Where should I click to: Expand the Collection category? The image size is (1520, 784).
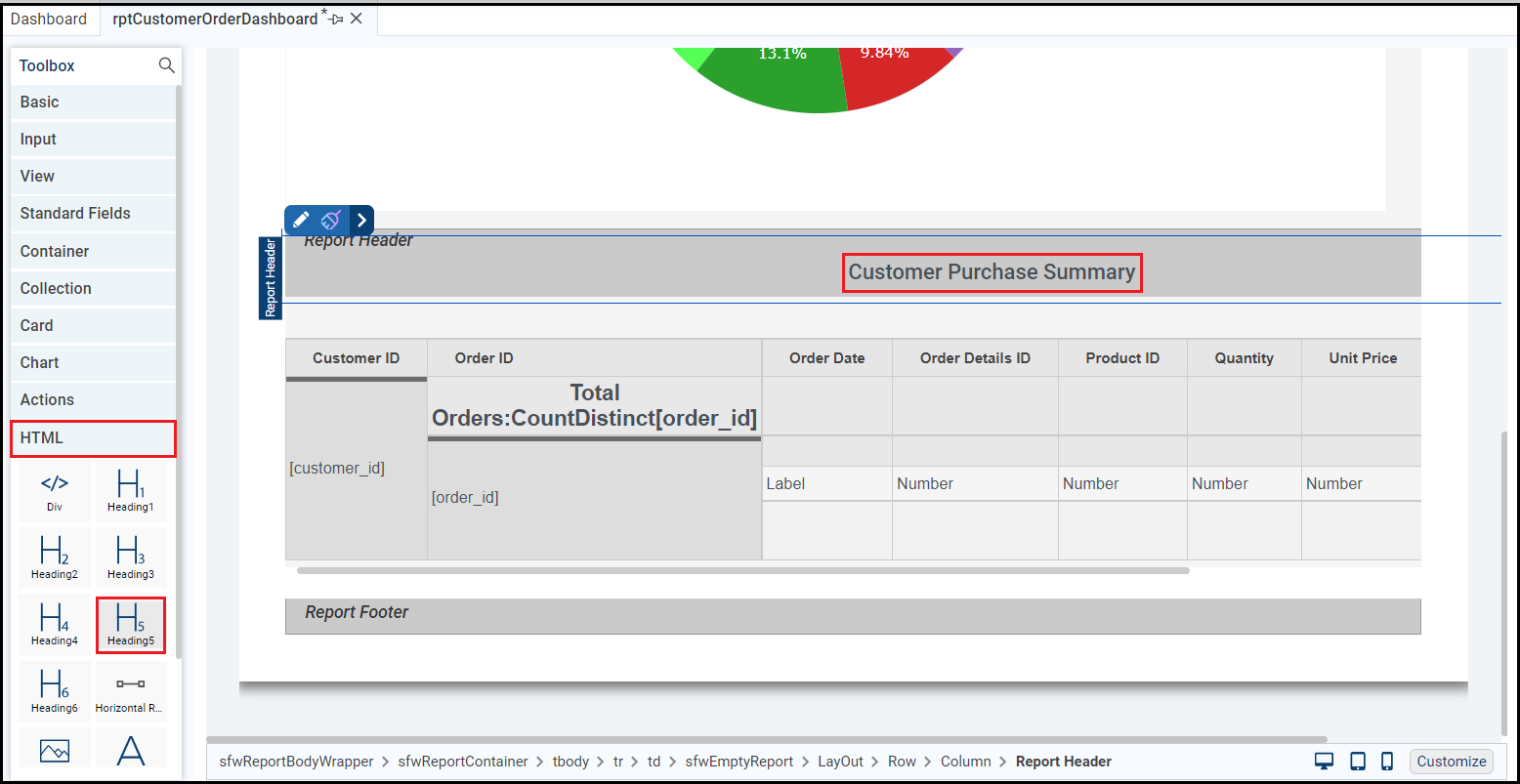click(94, 289)
